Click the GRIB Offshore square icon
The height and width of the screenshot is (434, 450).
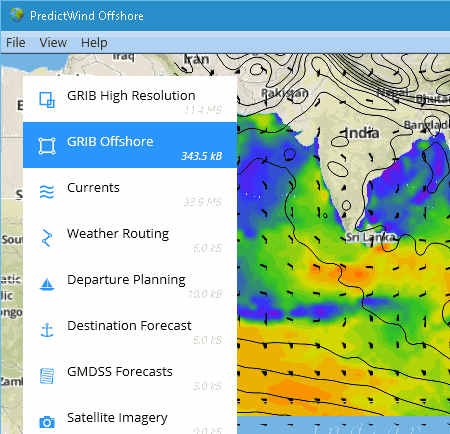click(47, 146)
